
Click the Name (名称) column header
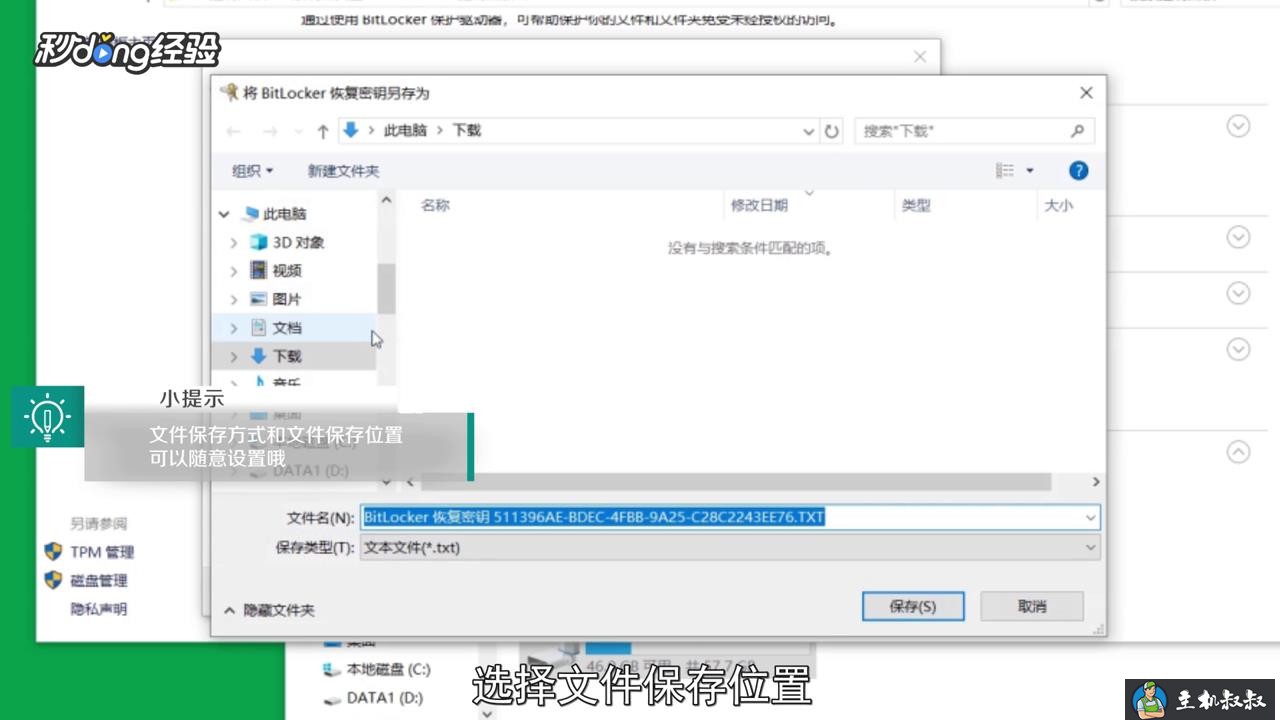[435, 205]
